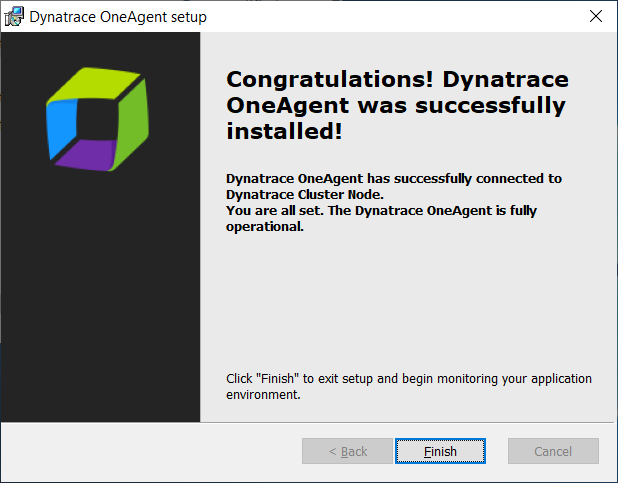Click the "successfully connected to" message line
The image size is (618, 483).
394,186
